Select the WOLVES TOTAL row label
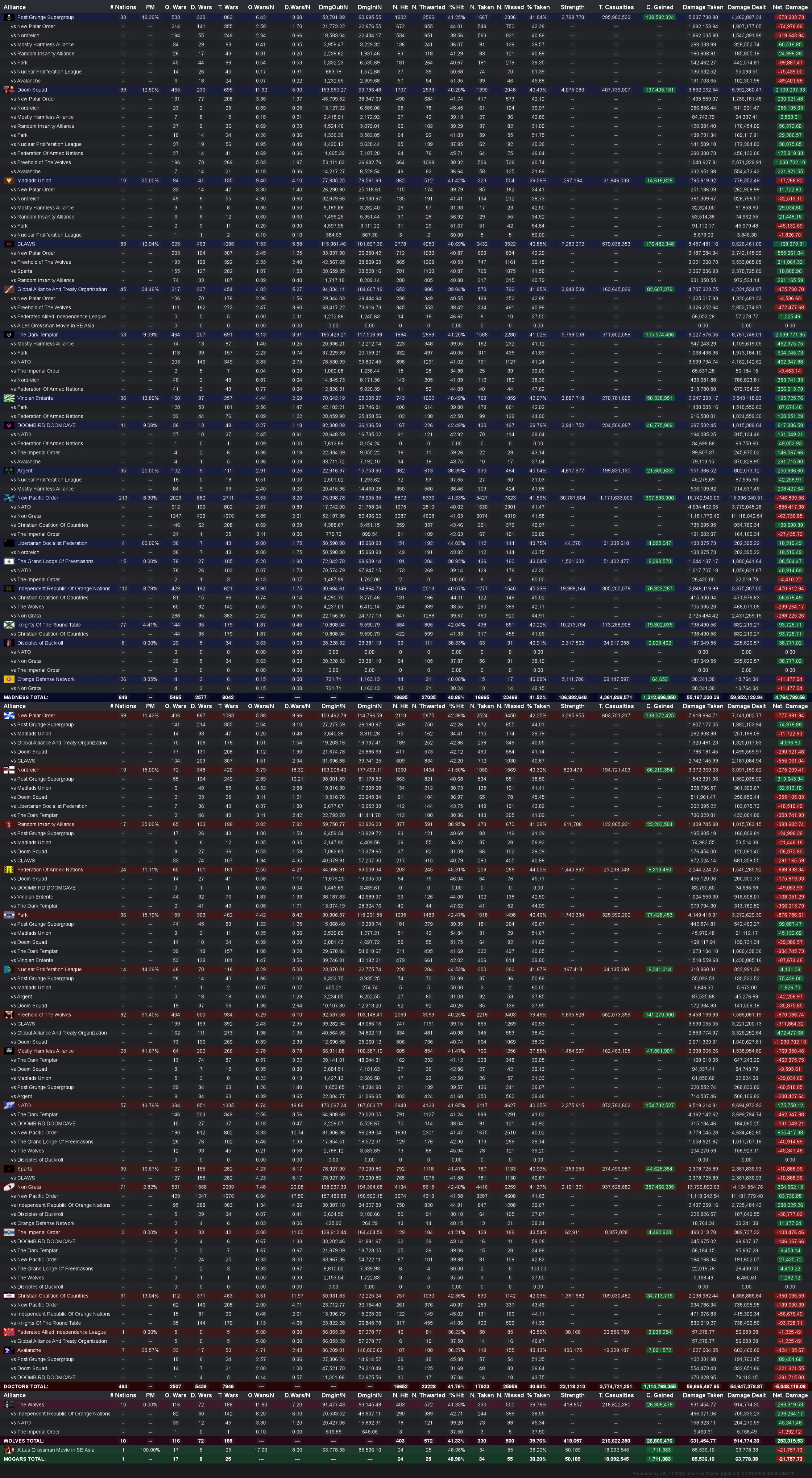 coord(24,1441)
